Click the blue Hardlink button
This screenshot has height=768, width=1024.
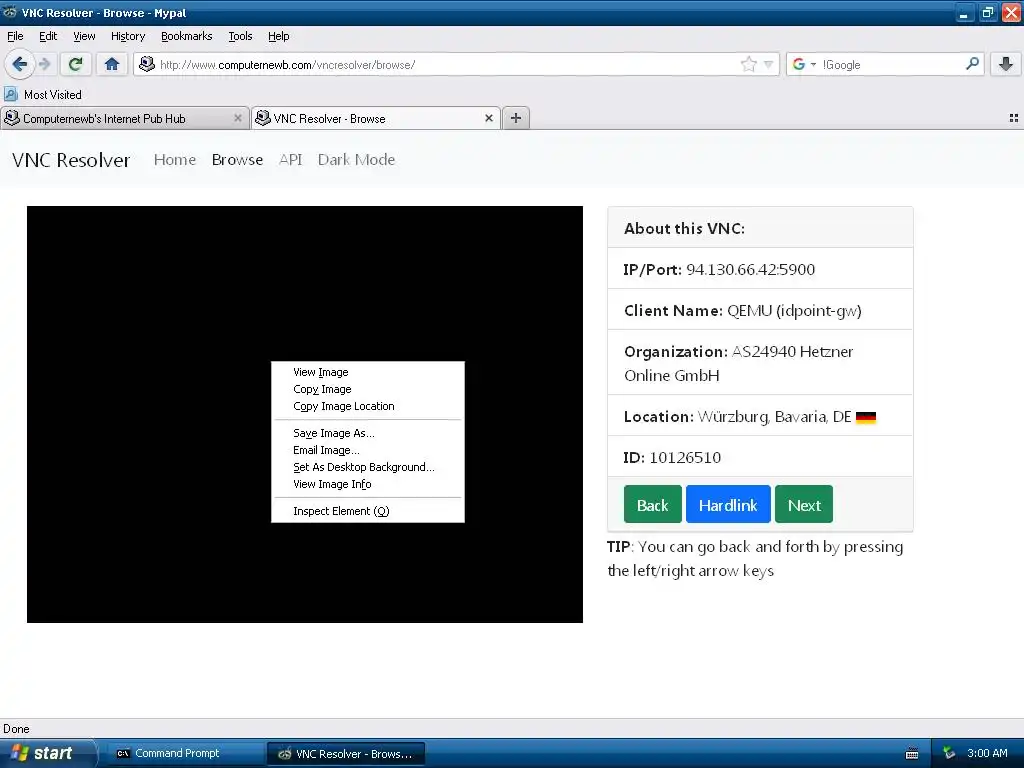pyautogui.click(x=728, y=504)
